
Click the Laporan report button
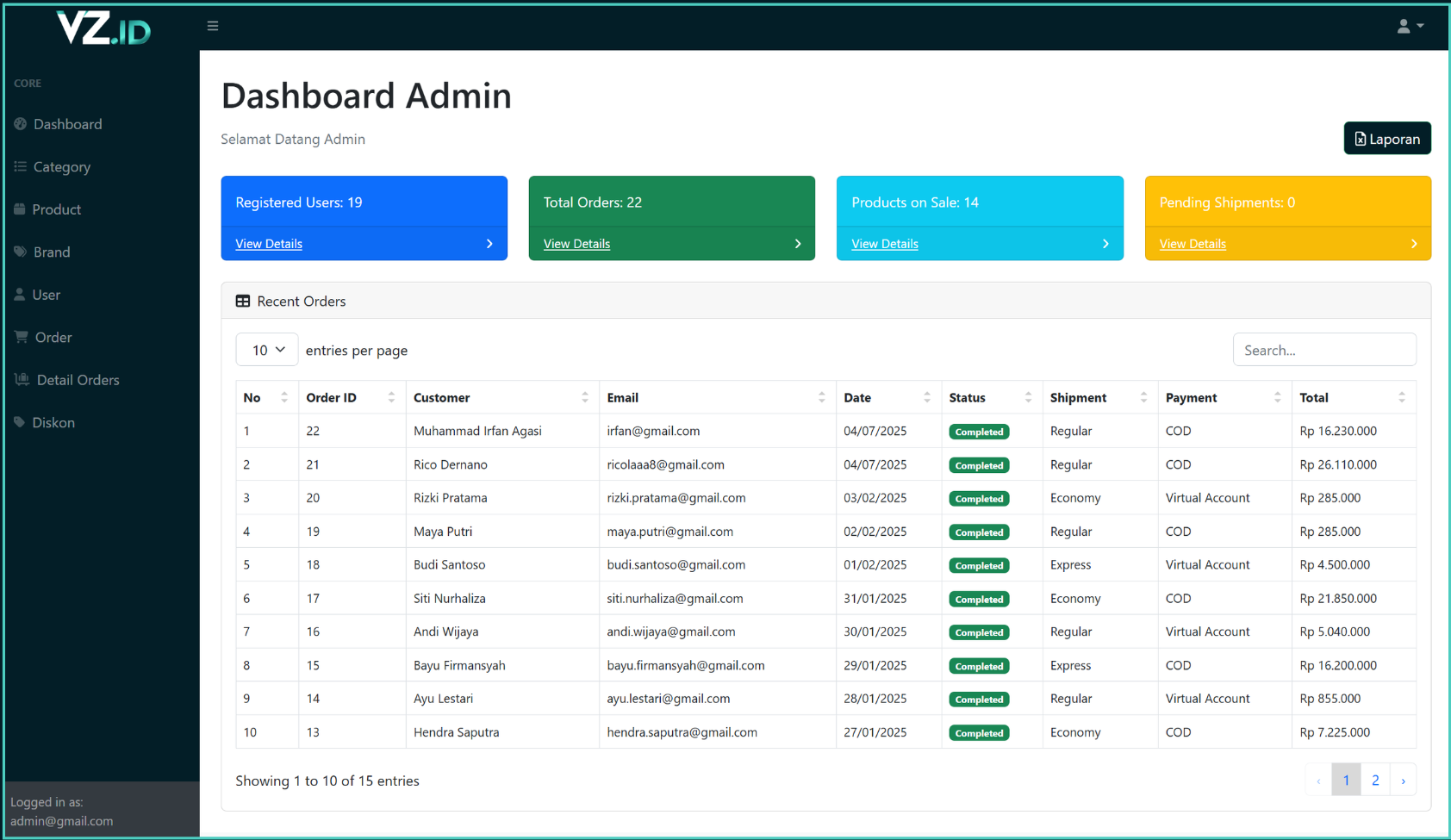[x=1387, y=139]
